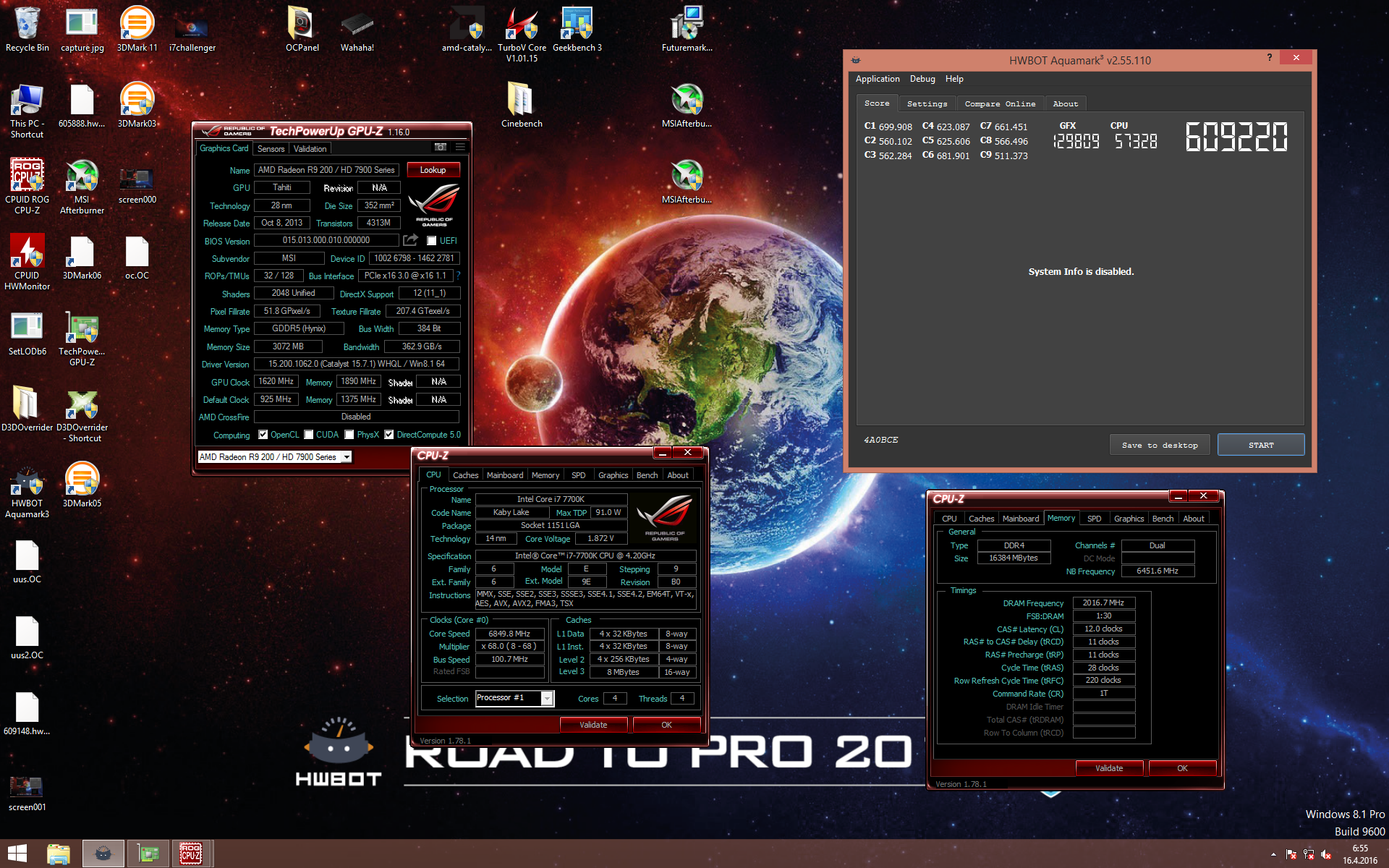Switch to the Sensors tab in GPU-Z
Viewport: 1389px width, 868px height.
[x=271, y=149]
